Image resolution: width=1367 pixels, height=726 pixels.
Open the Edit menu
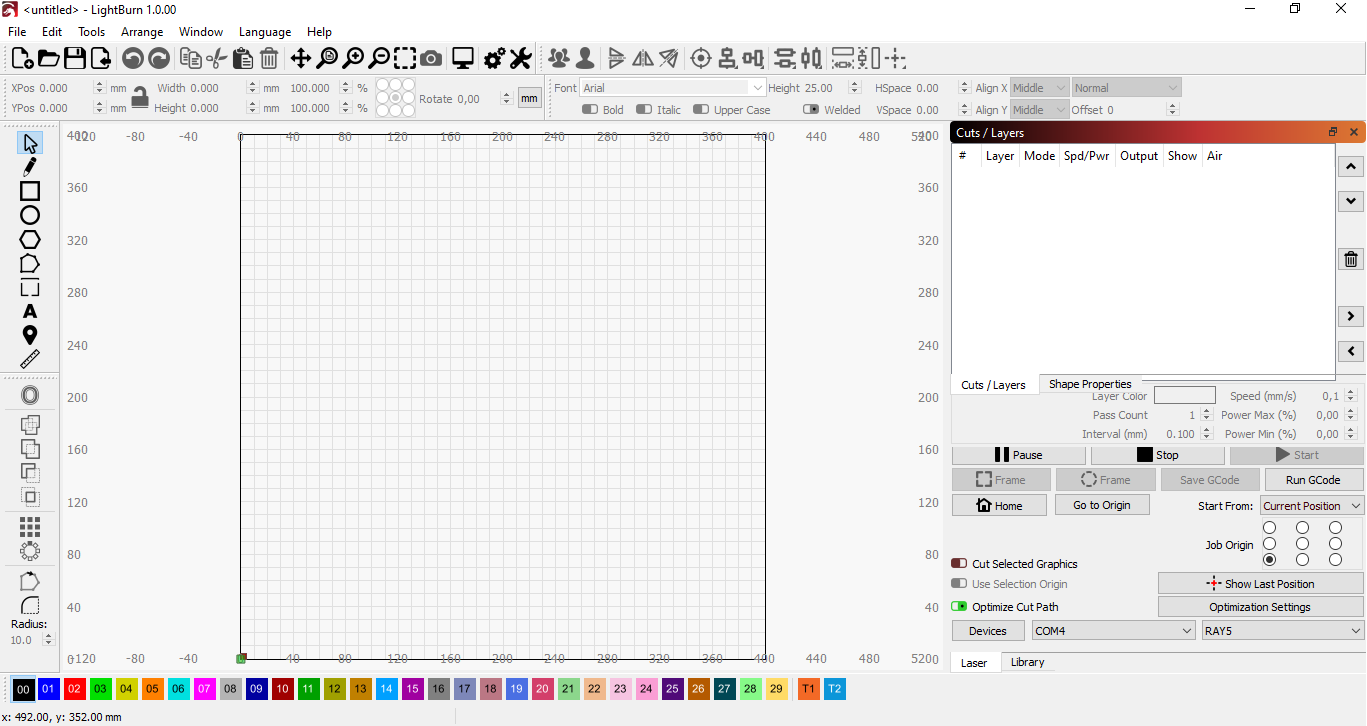(x=52, y=32)
